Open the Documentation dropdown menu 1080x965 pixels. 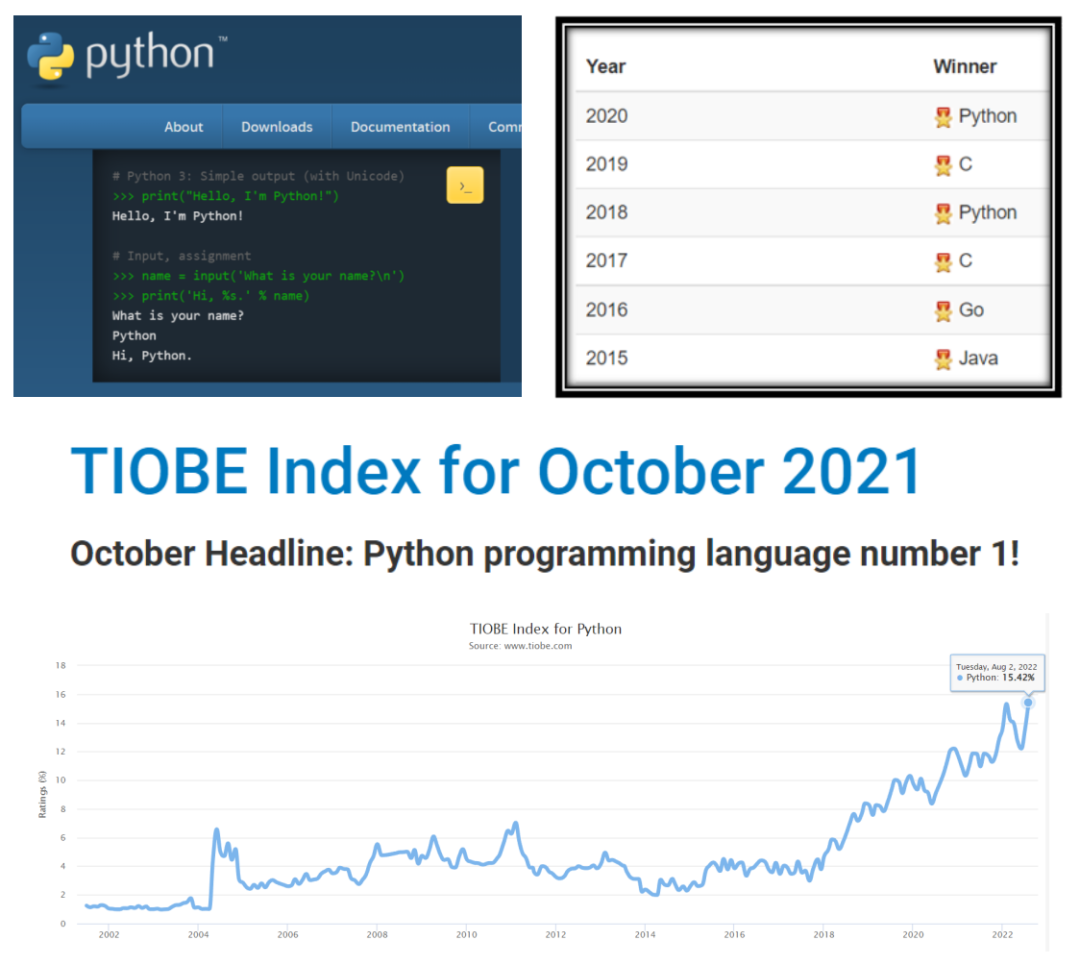coord(400,126)
